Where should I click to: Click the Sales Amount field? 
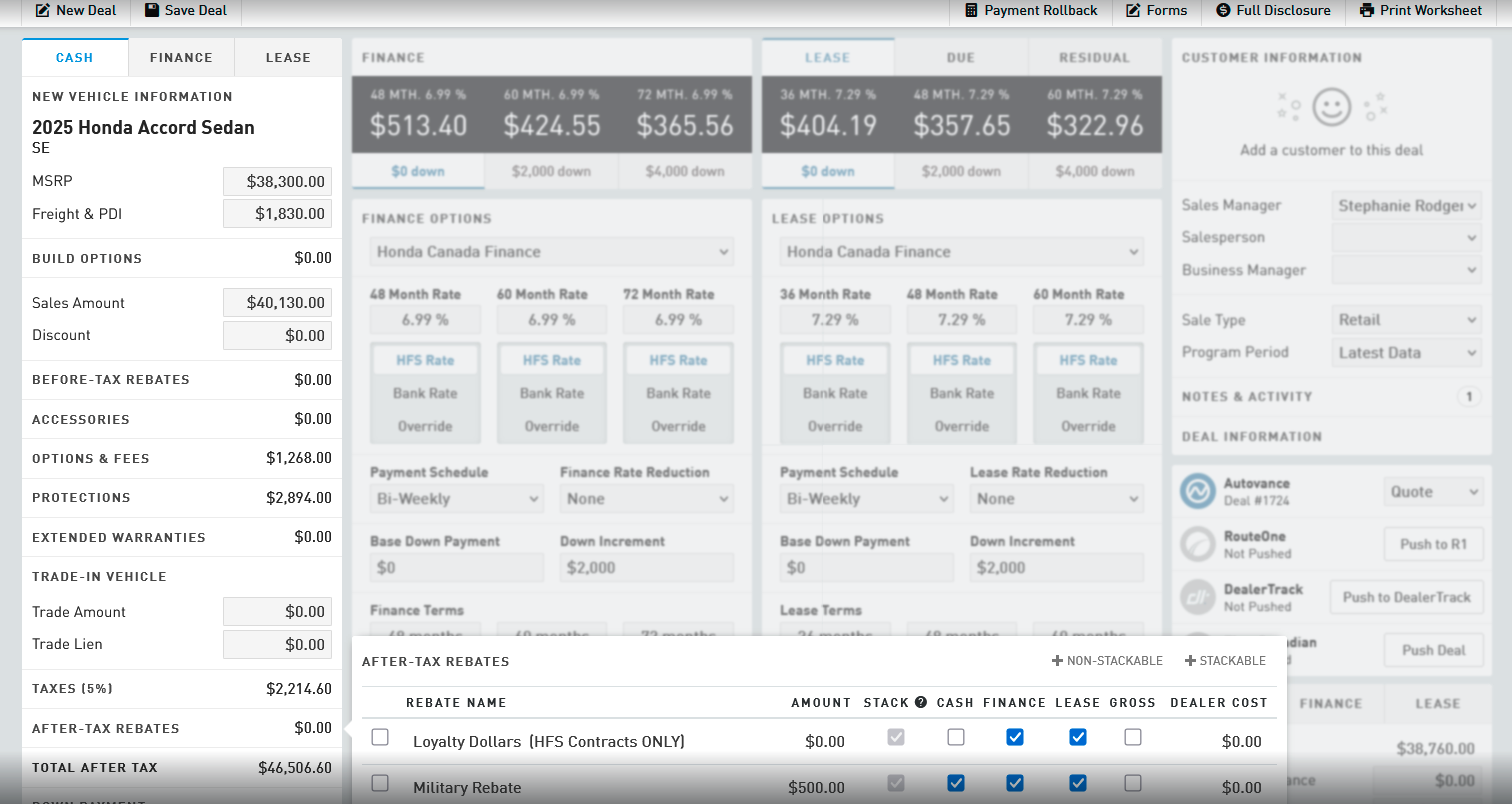277,303
